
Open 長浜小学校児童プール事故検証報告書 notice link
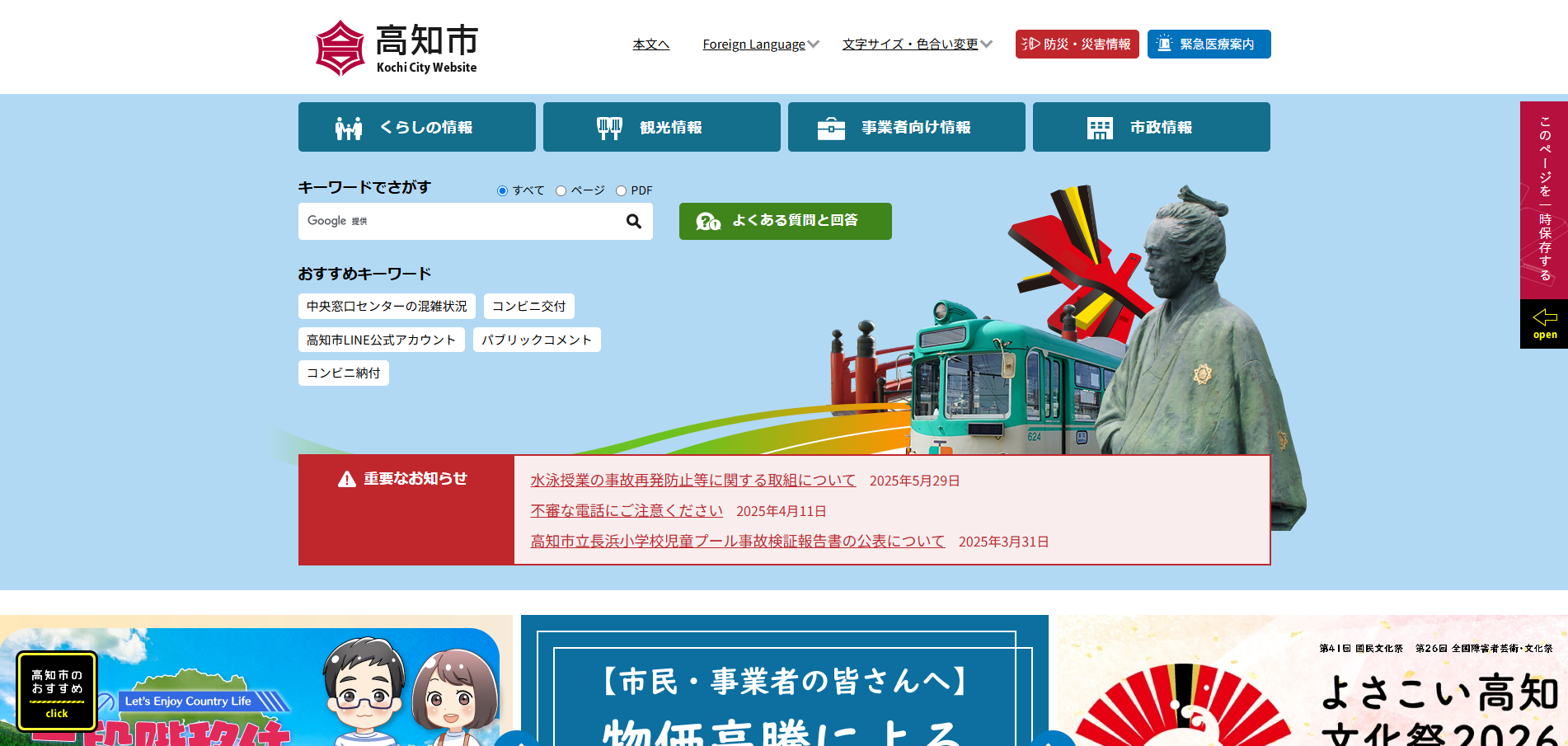coord(738,542)
